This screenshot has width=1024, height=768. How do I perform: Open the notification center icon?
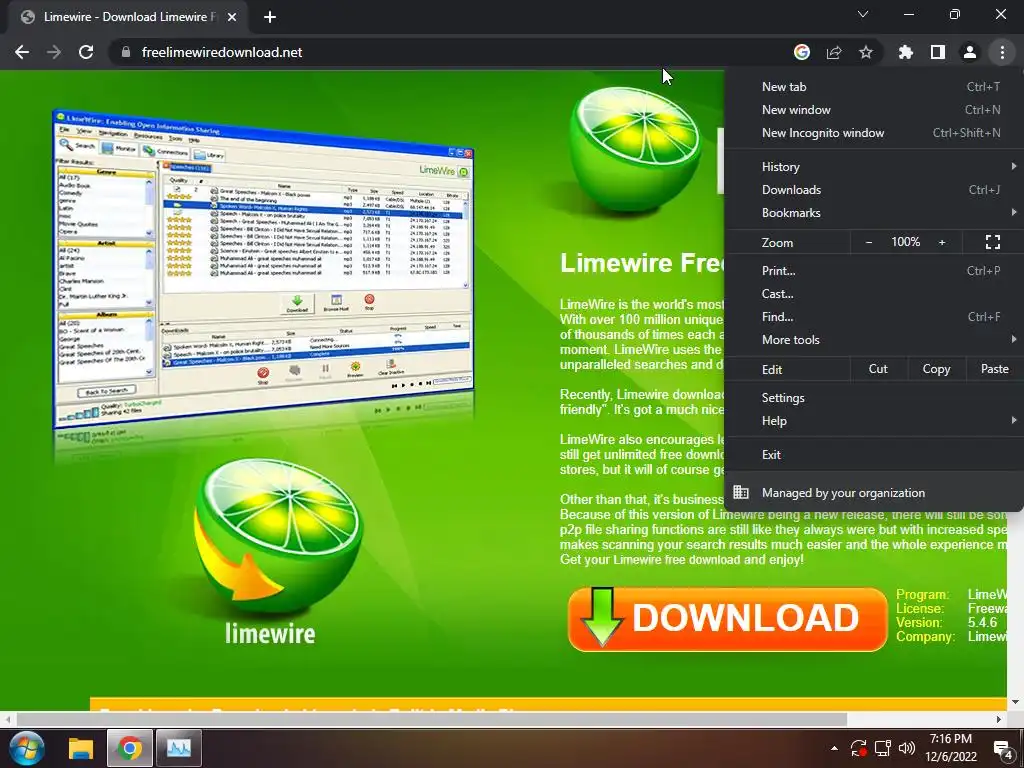click(x=1002, y=748)
